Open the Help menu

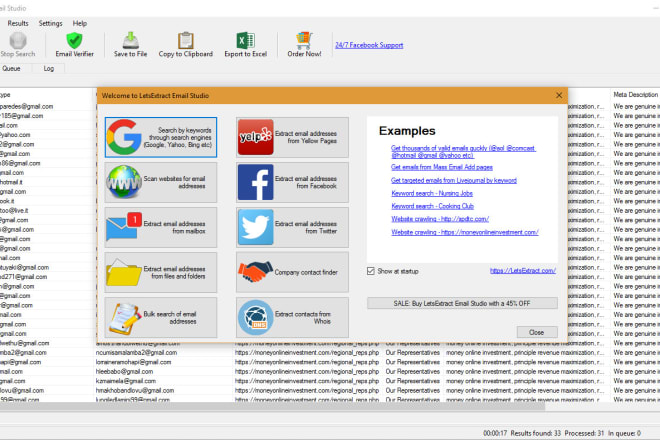[x=80, y=24]
